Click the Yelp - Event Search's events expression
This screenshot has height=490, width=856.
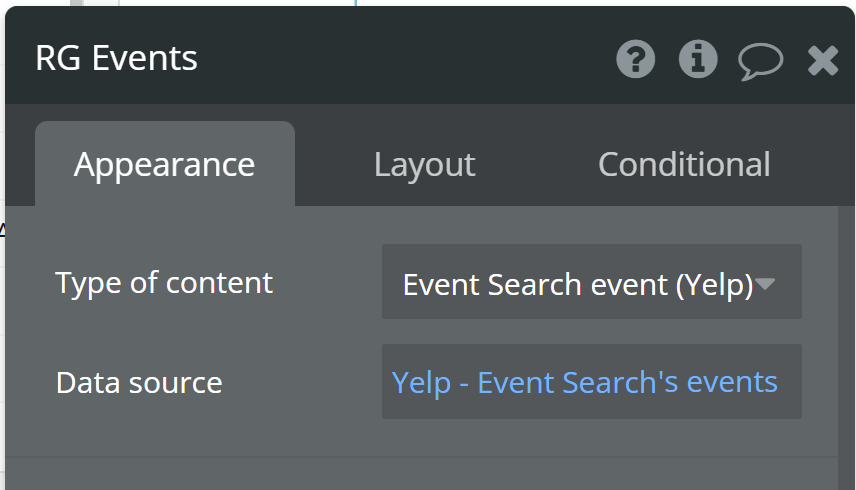click(584, 382)
